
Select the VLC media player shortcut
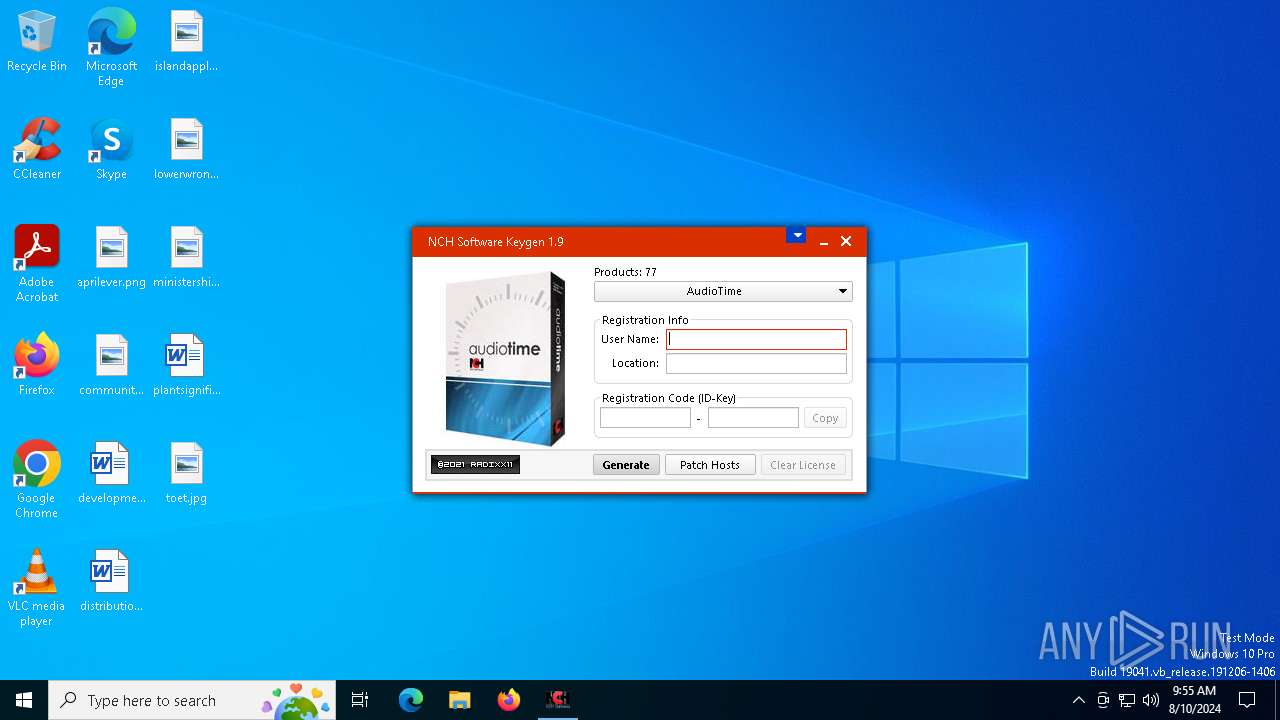pos(37,589)
